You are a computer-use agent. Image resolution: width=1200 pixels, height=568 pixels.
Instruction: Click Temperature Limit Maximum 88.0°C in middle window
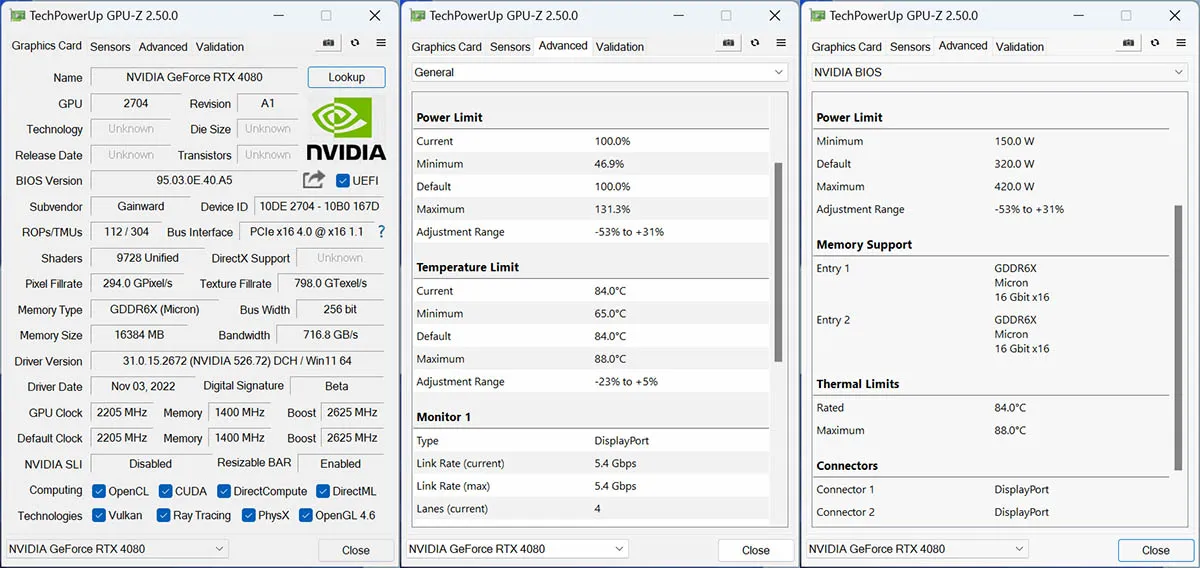610,359
